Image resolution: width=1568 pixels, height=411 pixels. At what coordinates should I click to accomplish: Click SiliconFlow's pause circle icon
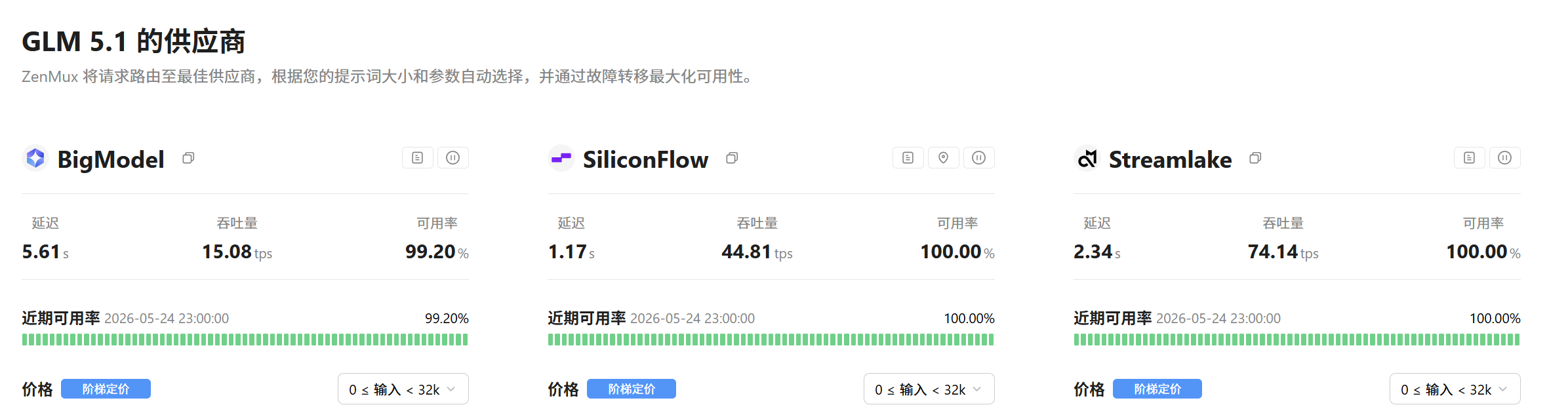click(x=979, y=158)
